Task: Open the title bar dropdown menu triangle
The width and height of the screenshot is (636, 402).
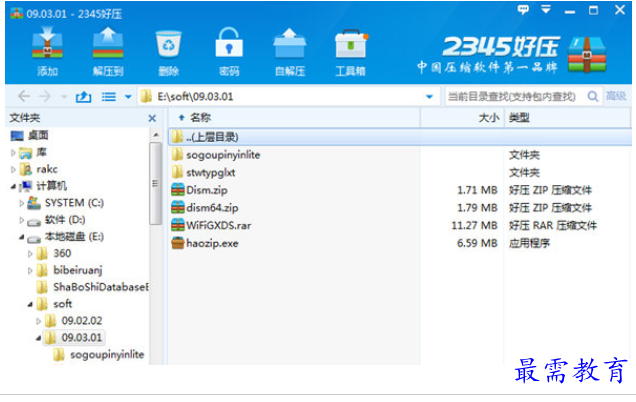Action: 546,10
